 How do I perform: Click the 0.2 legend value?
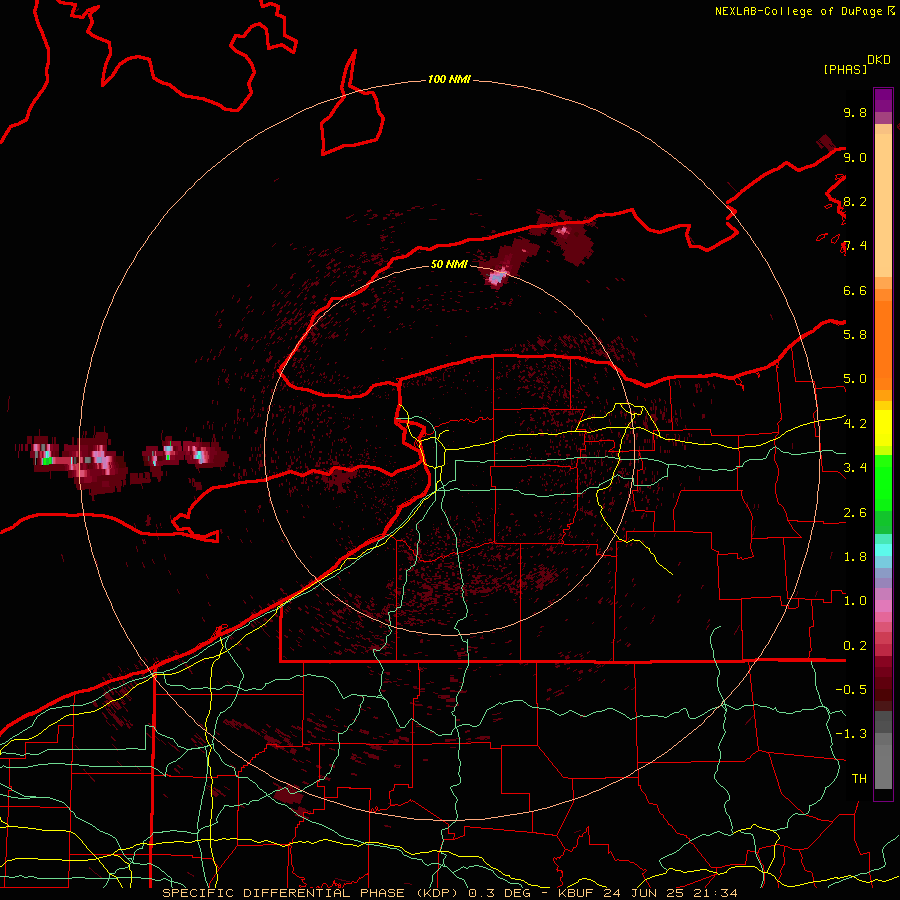point(855,646)
